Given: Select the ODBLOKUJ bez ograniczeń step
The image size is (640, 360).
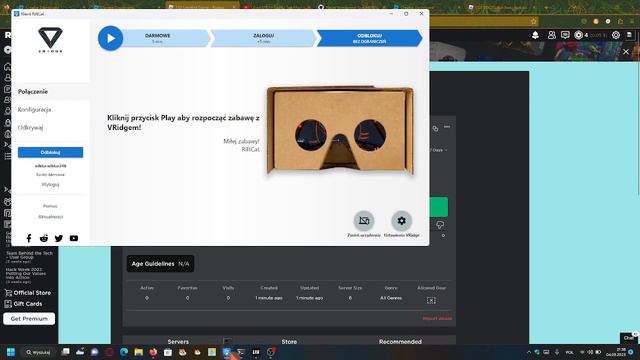Looking at the screenshot, I should (x=369, y=38).
